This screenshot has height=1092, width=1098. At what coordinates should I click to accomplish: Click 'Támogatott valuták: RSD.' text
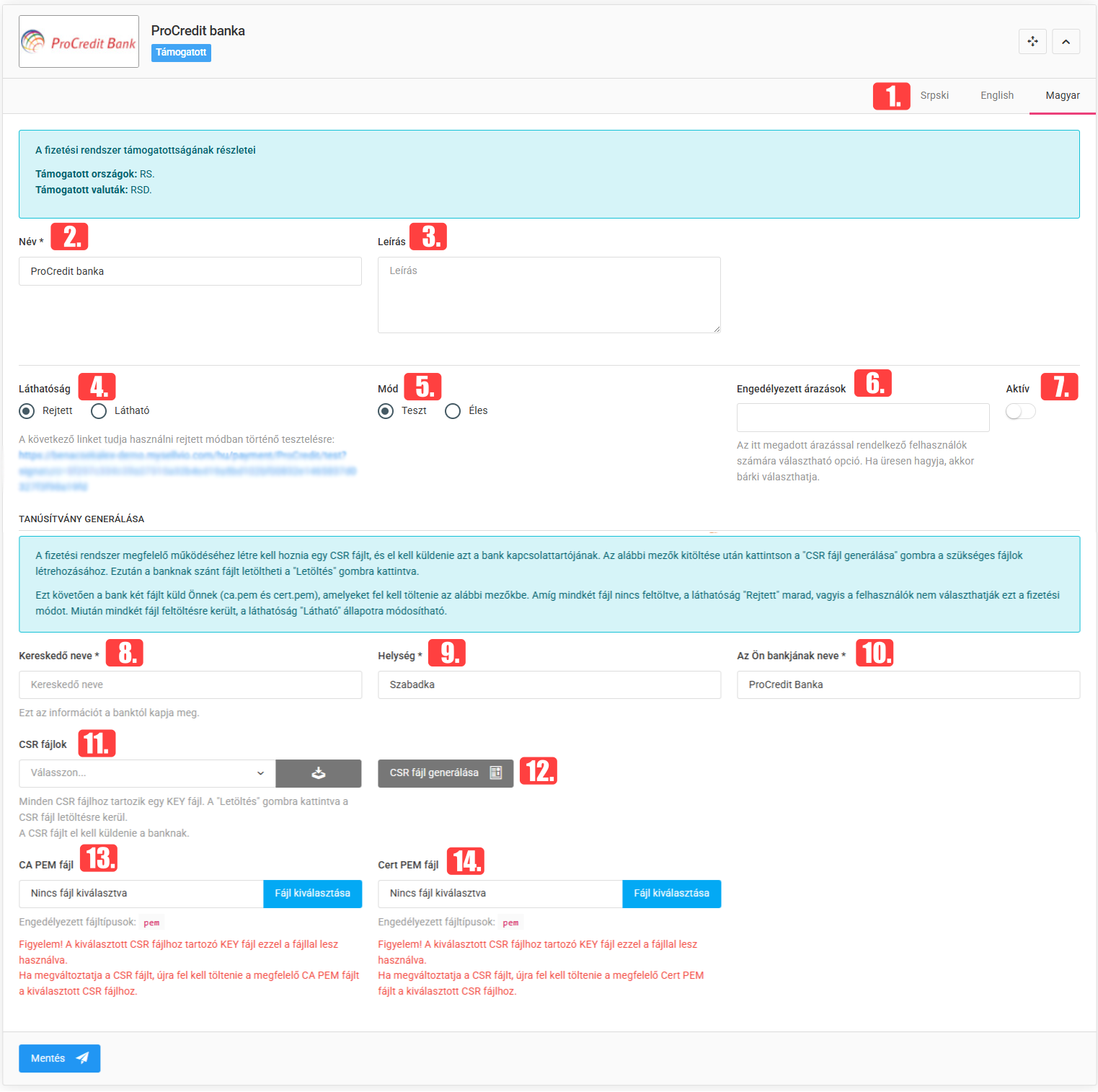(94, 190)
